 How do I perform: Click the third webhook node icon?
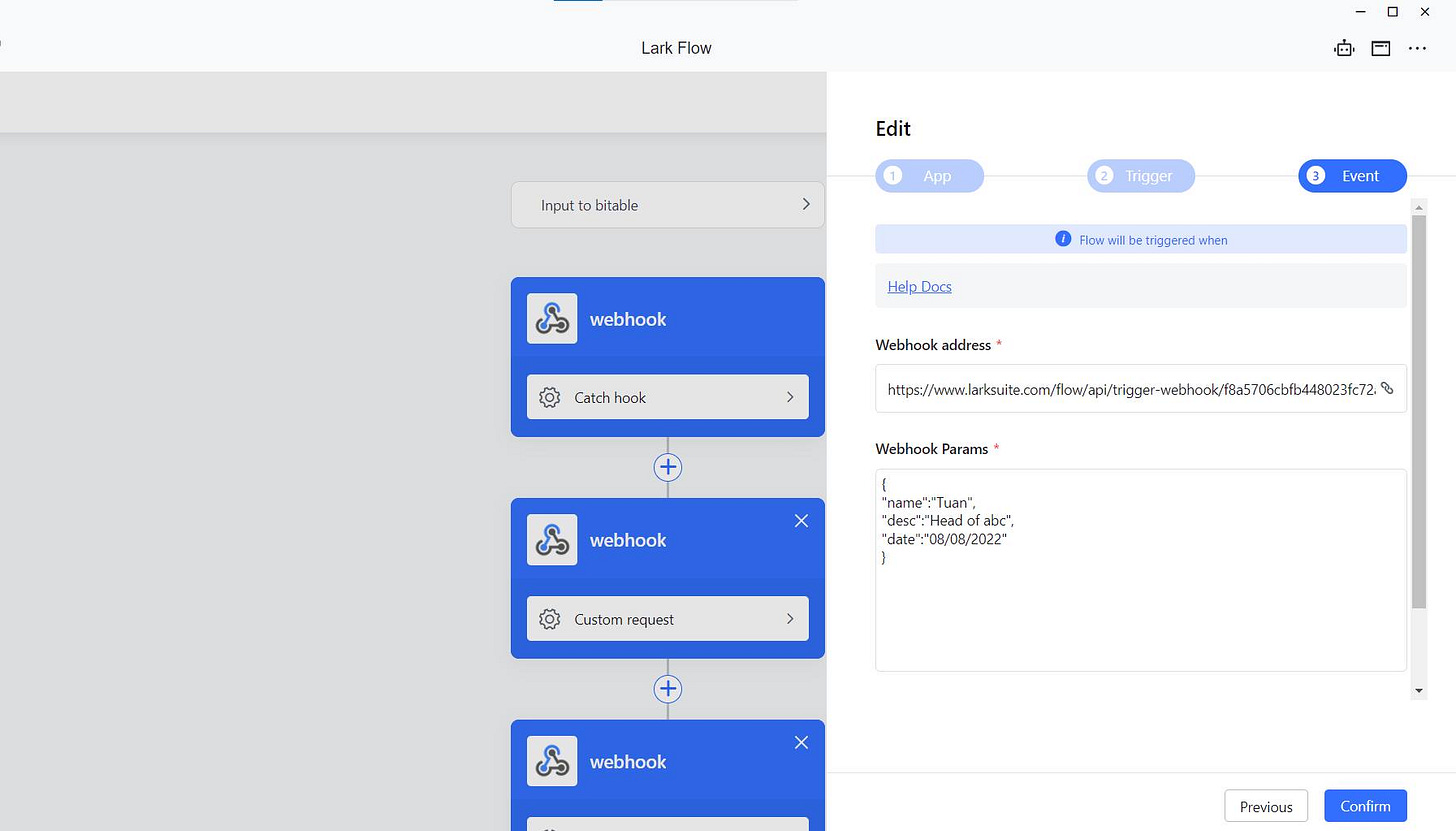[552, 762]
